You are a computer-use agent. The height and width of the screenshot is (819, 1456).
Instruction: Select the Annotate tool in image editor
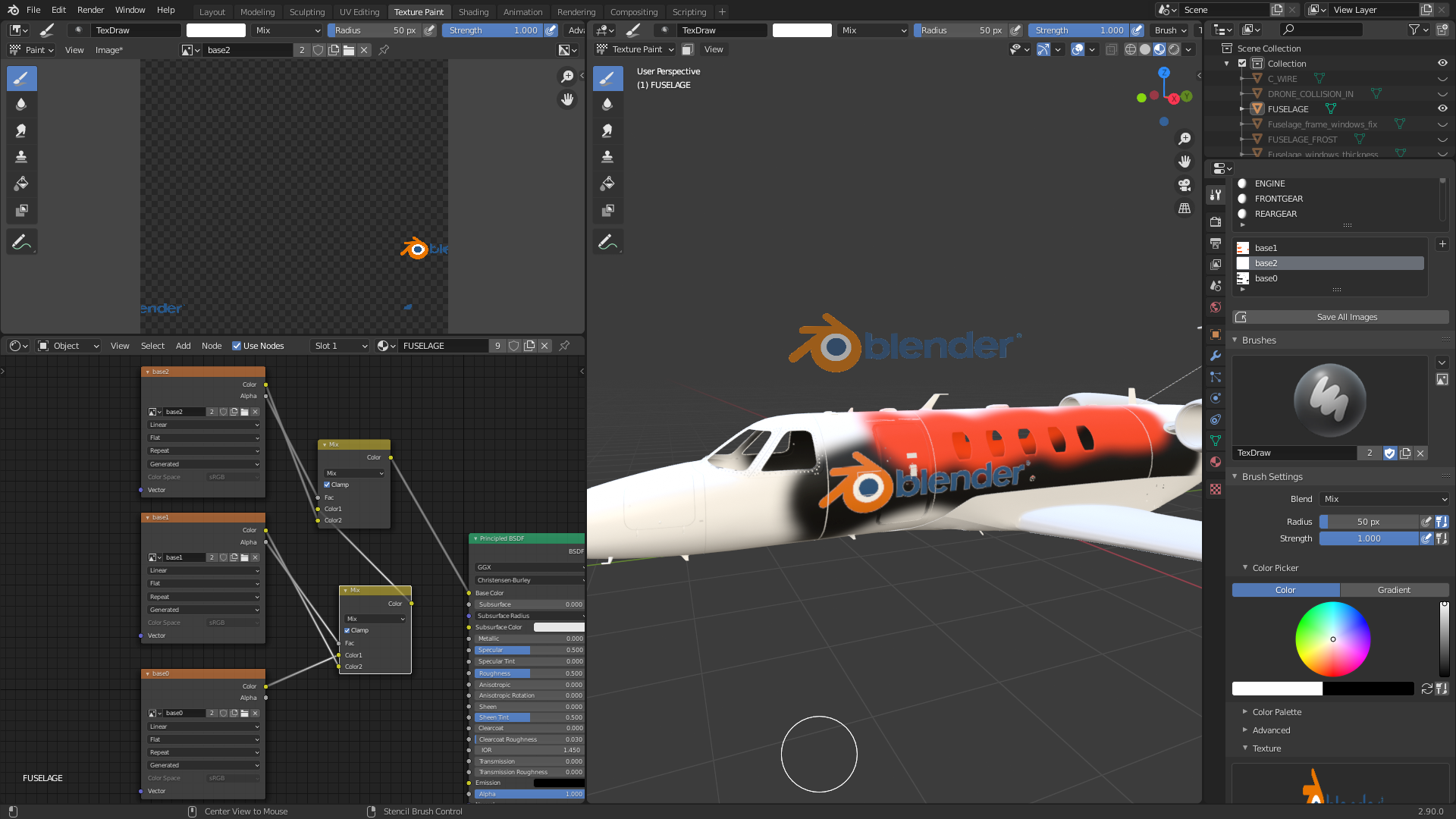coord(21,242)
